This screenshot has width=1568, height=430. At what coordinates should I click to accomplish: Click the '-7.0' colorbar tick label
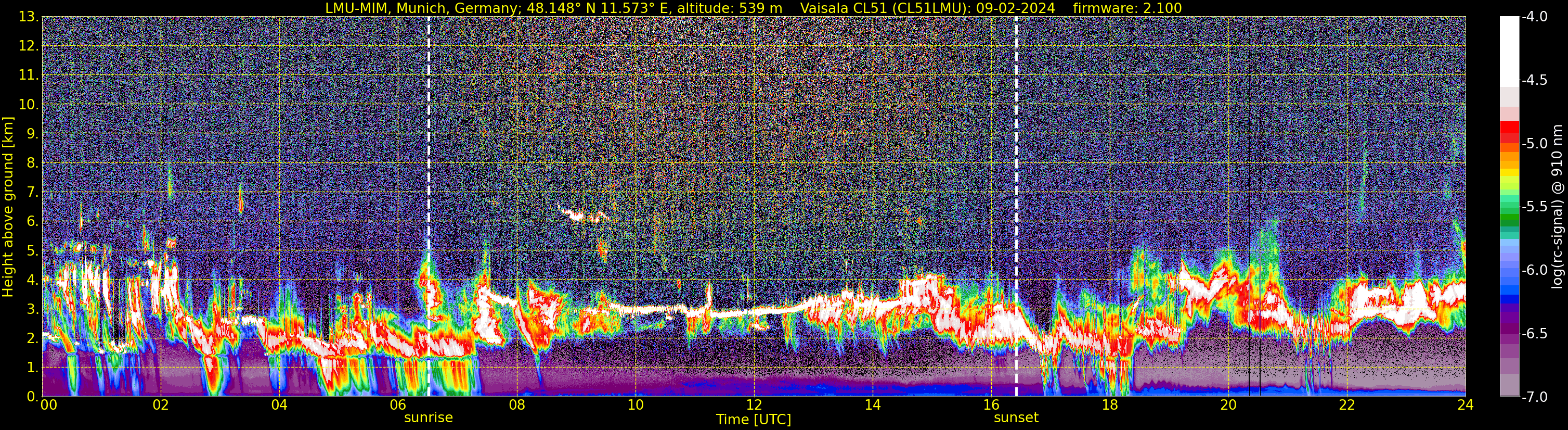1534,397
